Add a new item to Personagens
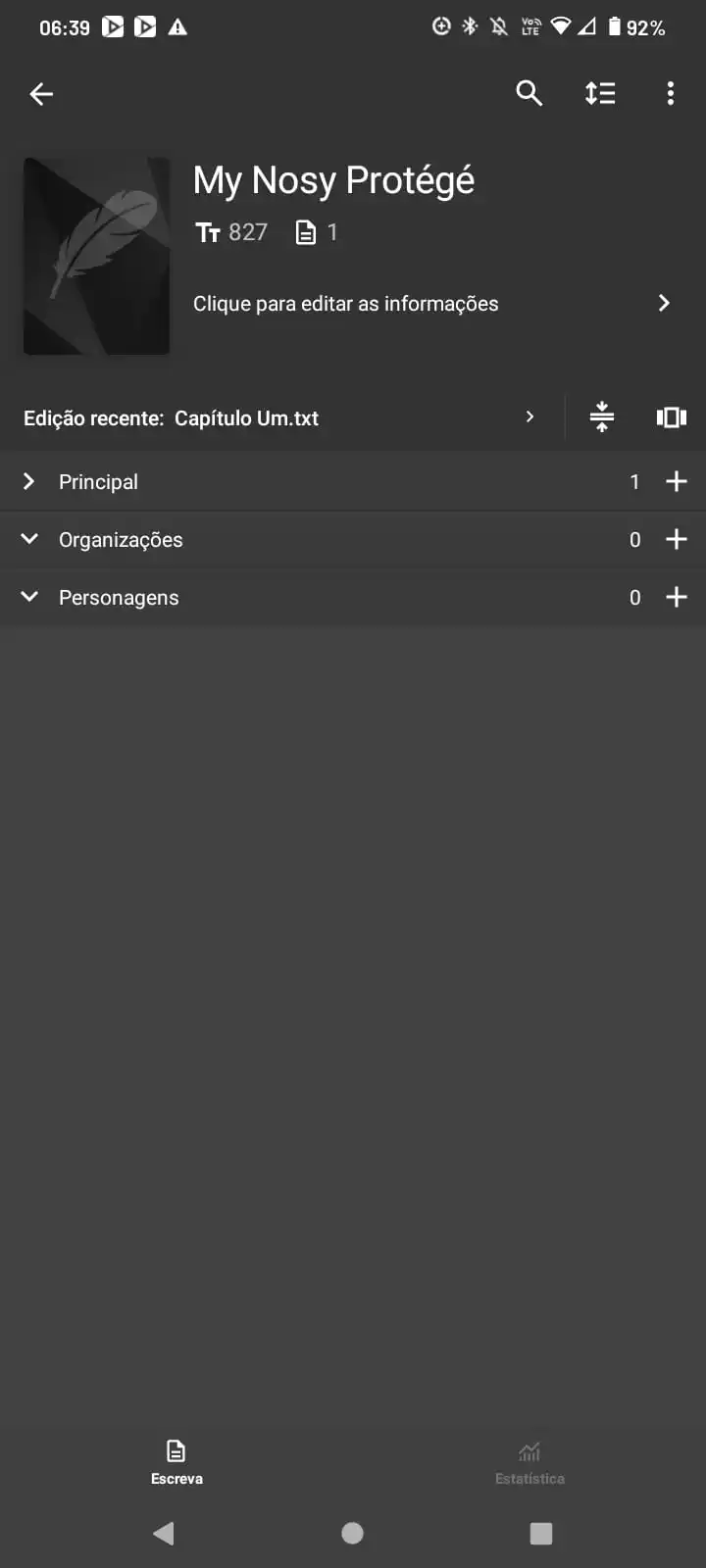 pyautogui.click(x=677, y=597)
